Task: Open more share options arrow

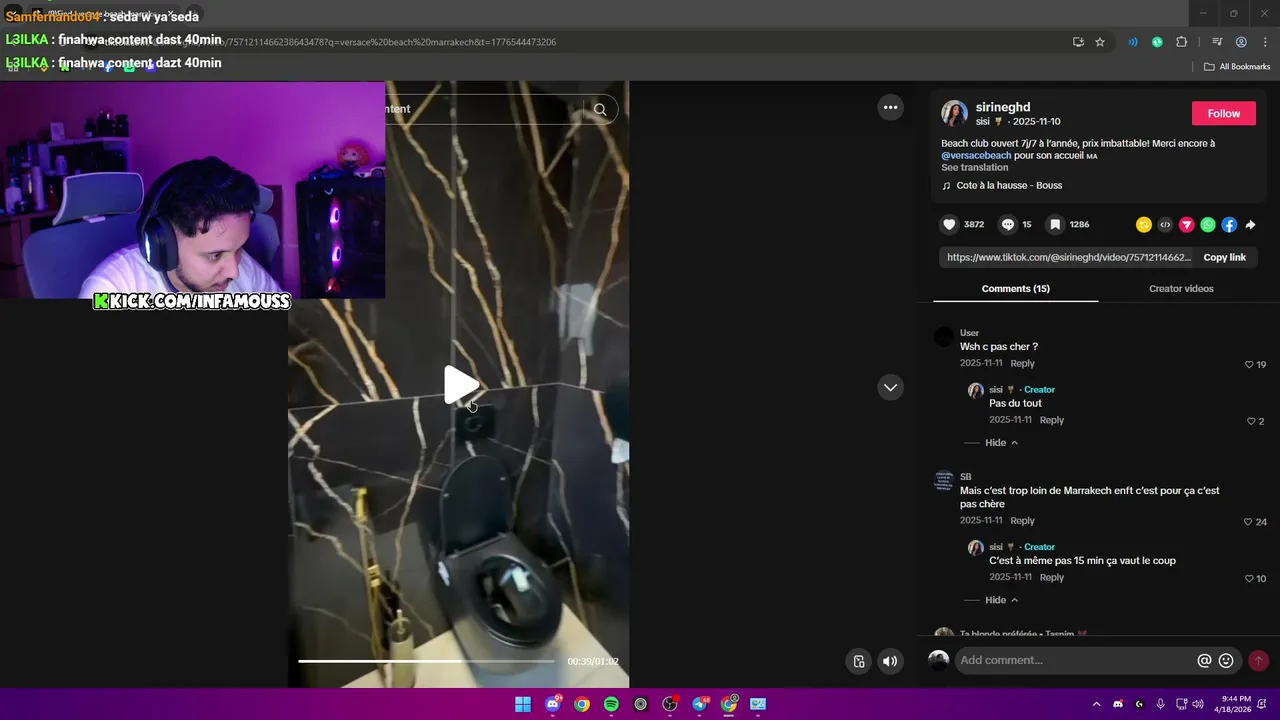Action: click(x=1250, y=225)
